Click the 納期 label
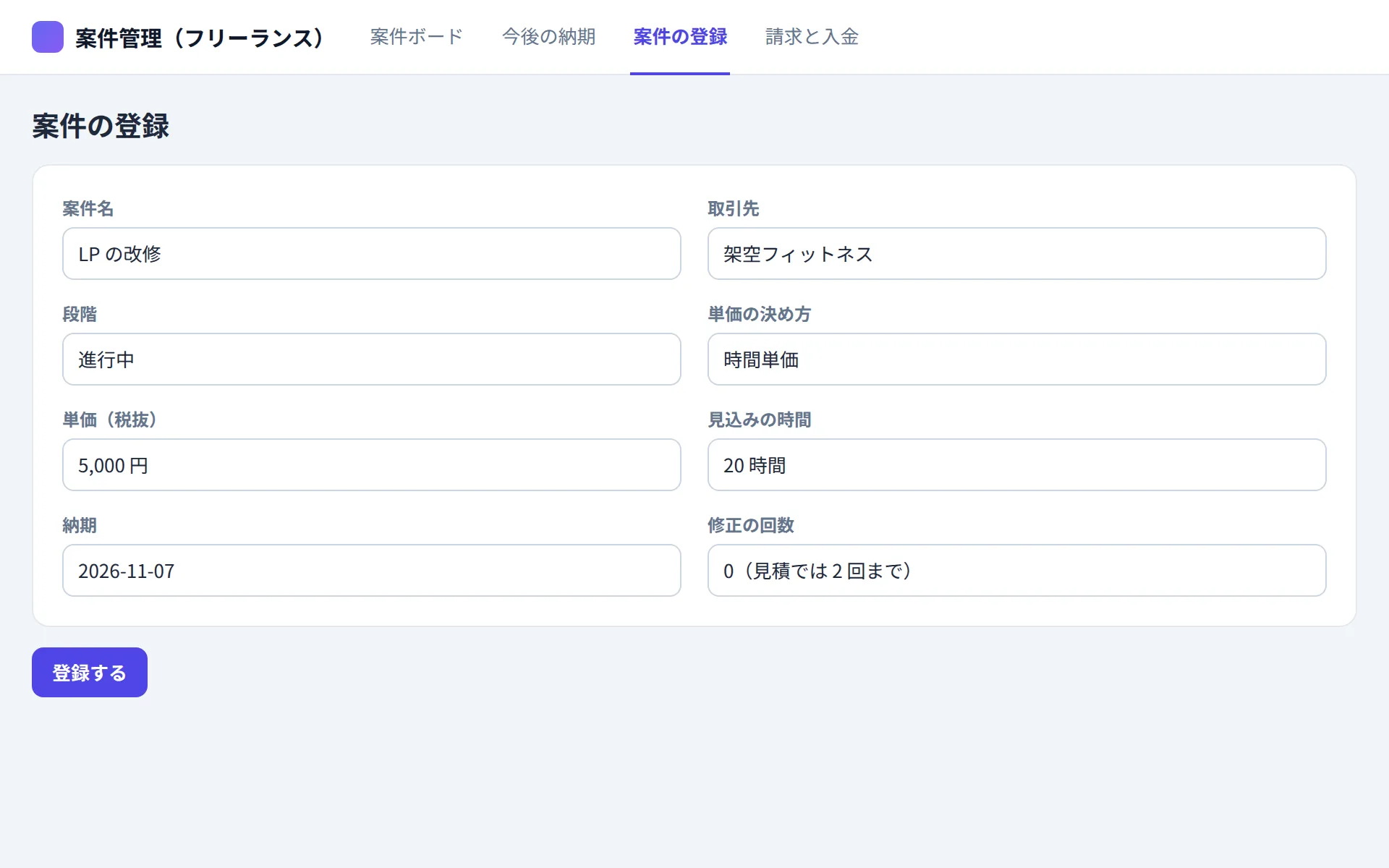The image size is (1389, 868). pos(80,526)
